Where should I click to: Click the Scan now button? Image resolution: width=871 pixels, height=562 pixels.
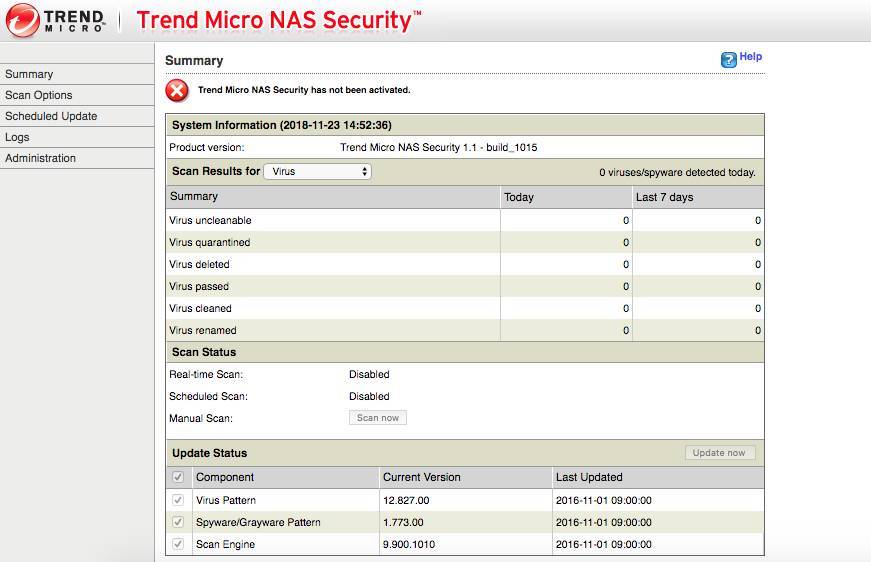pyautogui.click(x=378, y=418)
